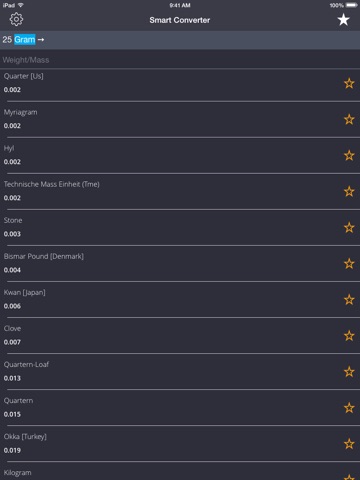
Task: Star the Okka [Turkey] result
Action: [349, 444]
